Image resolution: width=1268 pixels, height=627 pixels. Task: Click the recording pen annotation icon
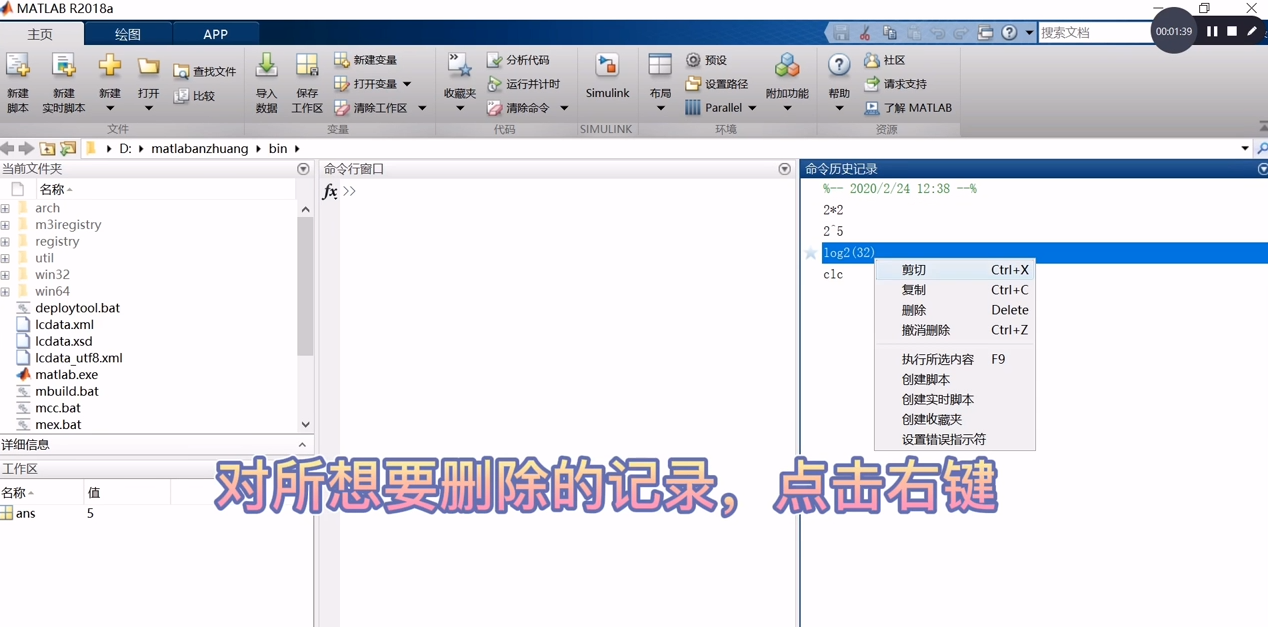coord(1252,32)
